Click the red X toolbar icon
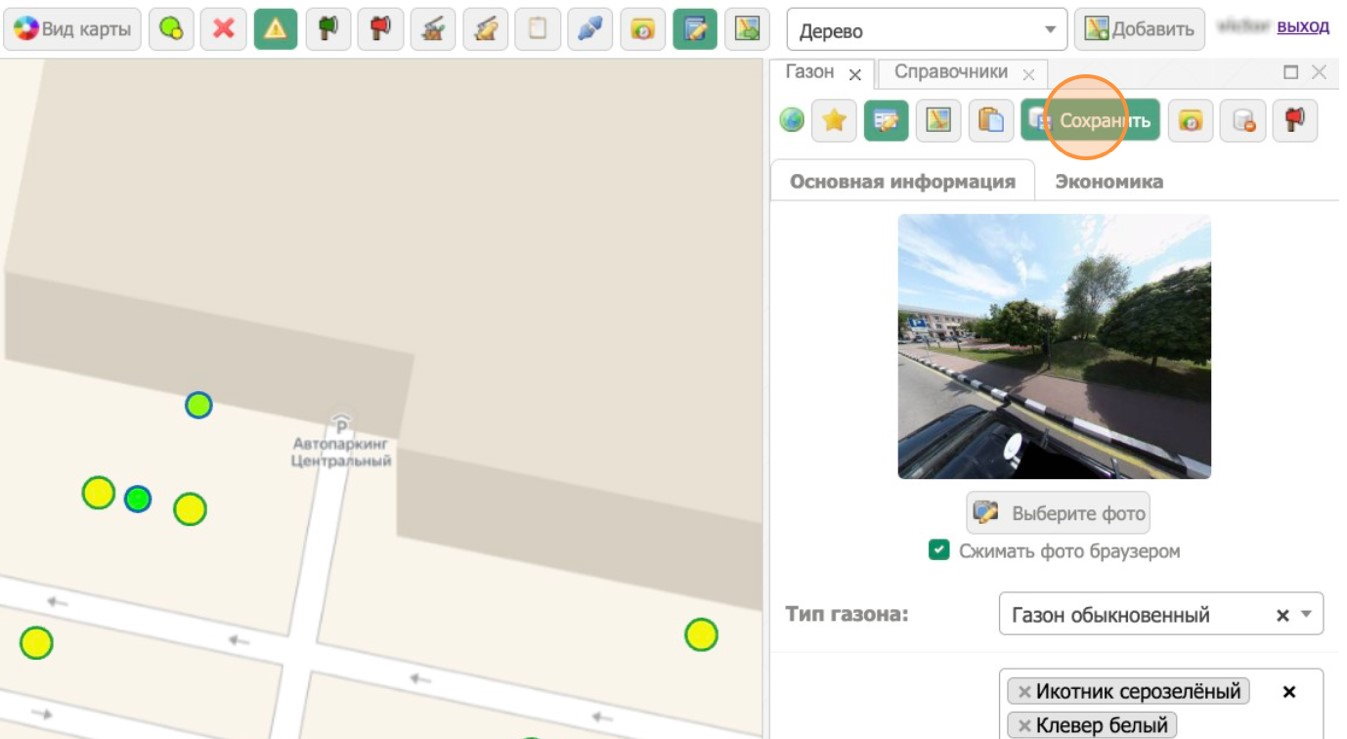 [223, 29]
